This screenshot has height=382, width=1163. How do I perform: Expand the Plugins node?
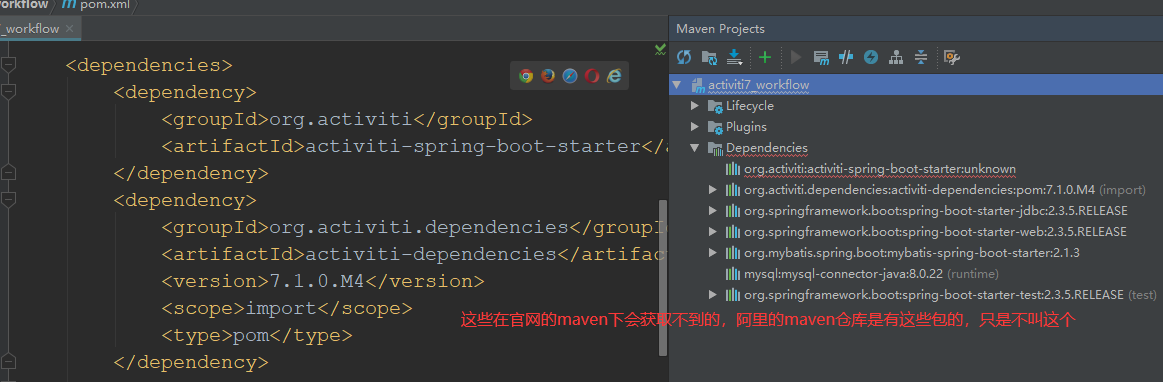click(695, 127)
